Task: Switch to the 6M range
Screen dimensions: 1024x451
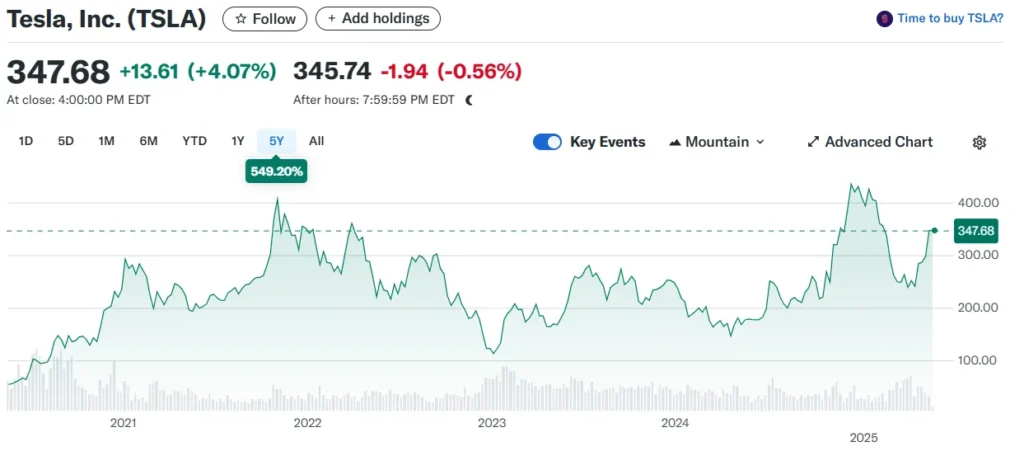Action: point(148,141)
